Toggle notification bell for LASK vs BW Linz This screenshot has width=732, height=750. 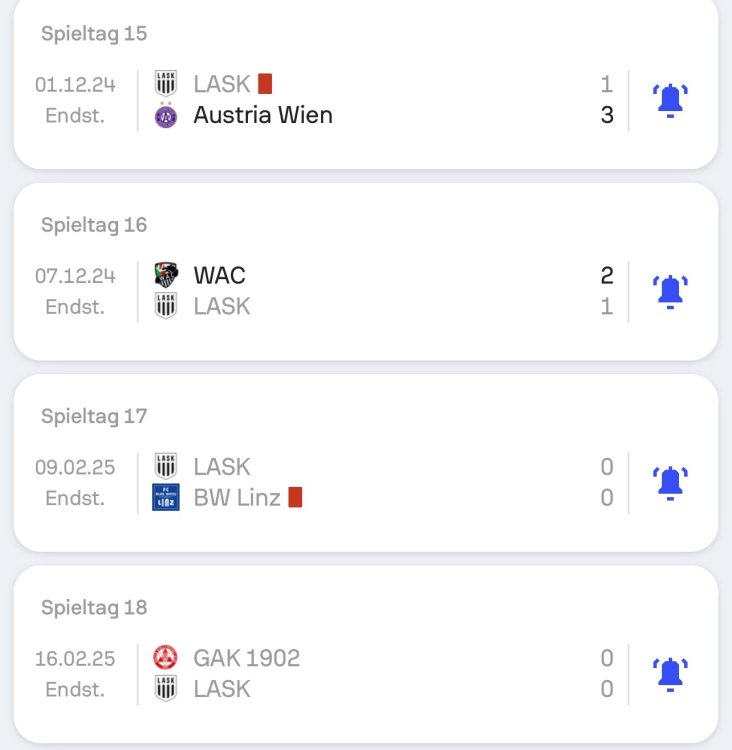tap(669, 482)
